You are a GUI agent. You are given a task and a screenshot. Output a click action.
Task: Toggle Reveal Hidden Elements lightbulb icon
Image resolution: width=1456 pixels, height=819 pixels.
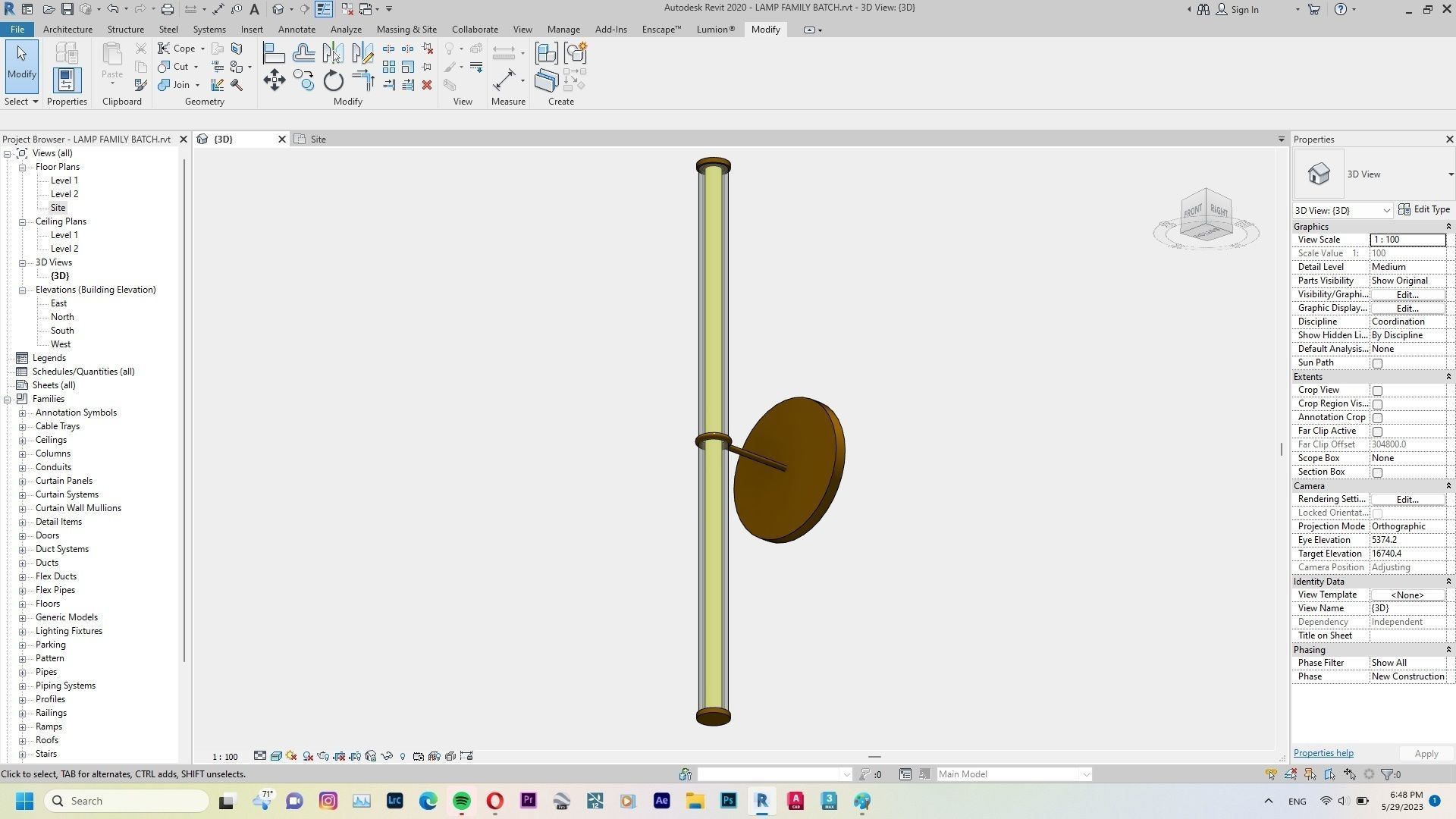coord(403,756)
